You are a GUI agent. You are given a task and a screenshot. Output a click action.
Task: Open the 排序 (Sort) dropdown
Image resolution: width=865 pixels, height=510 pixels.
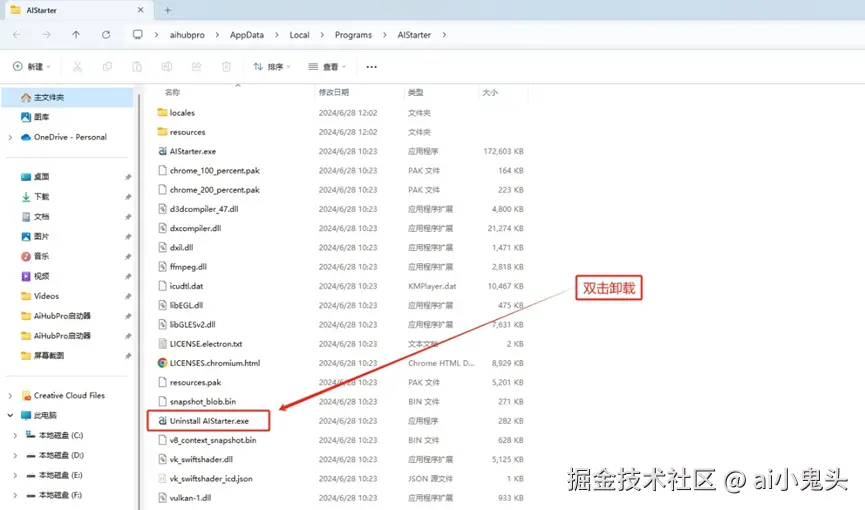[x=272, y=67]
